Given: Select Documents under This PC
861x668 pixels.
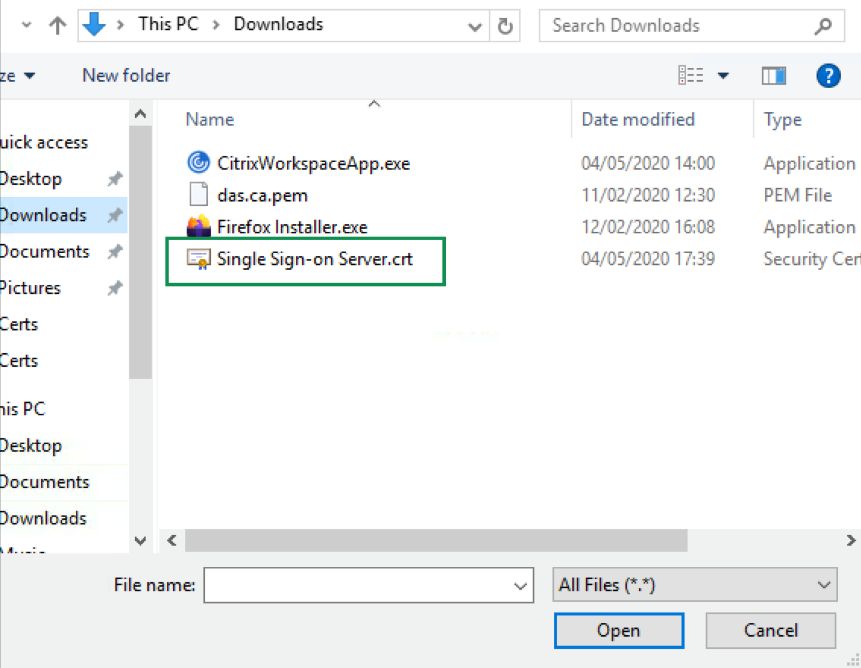Looking at the screenshot, I should click(x=45, y=481).
